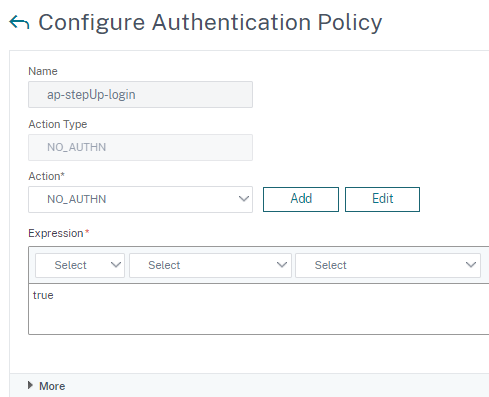Viewport: 489px width, 397px height.
Task: Open the middle Select dropdown in Expression
Action: [x=210, y=265]
